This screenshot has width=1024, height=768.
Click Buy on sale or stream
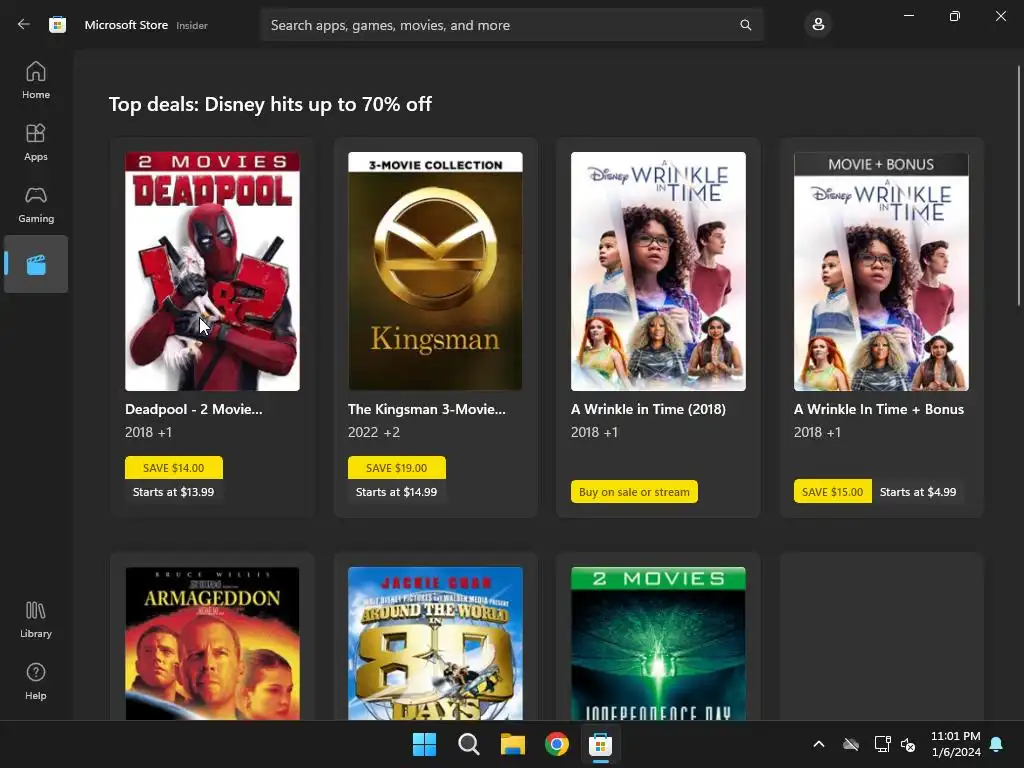pyautogui.click(x=634, y=492)
